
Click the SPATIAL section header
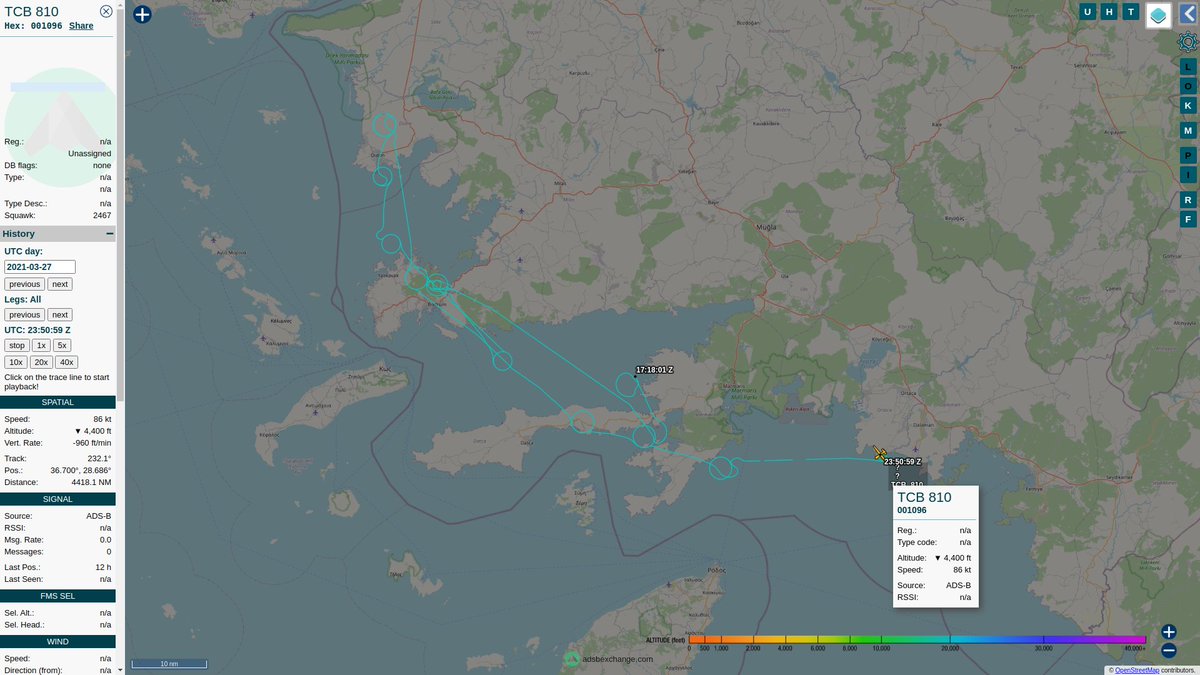[x=57, y=402]
